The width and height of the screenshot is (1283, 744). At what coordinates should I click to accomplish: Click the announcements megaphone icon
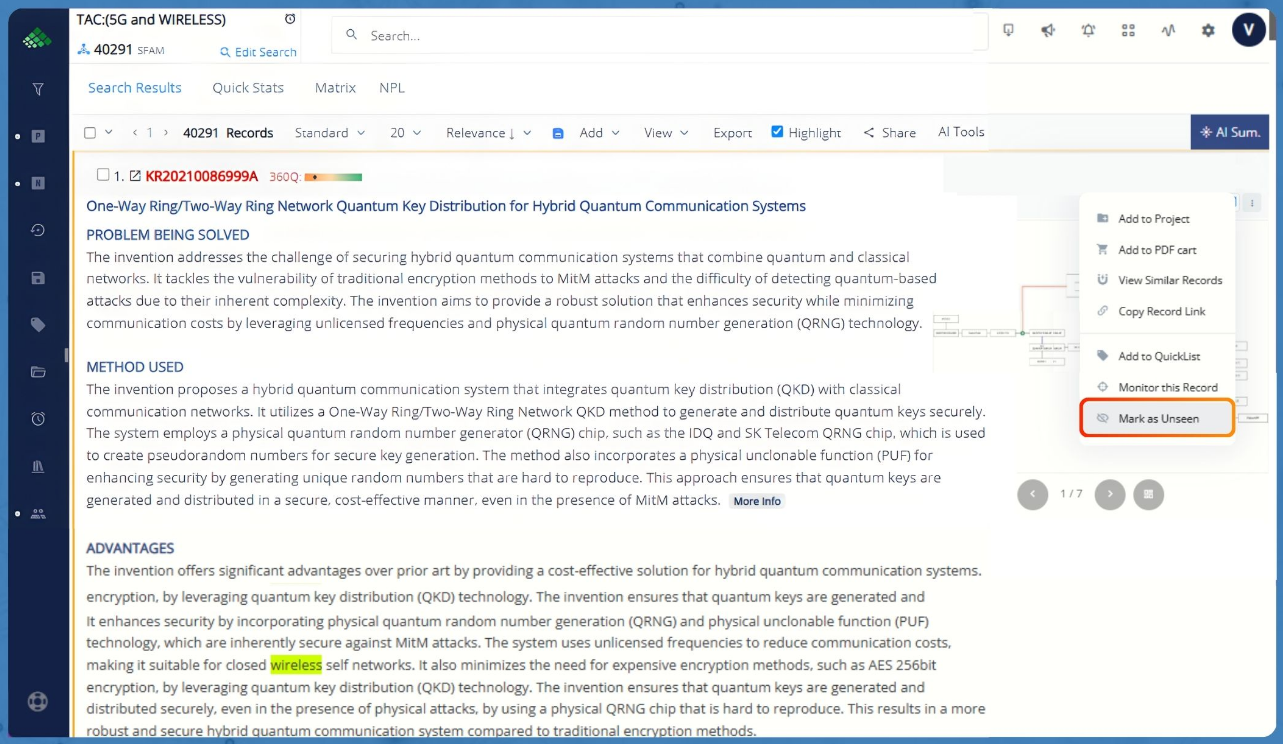pos(1048,31)
